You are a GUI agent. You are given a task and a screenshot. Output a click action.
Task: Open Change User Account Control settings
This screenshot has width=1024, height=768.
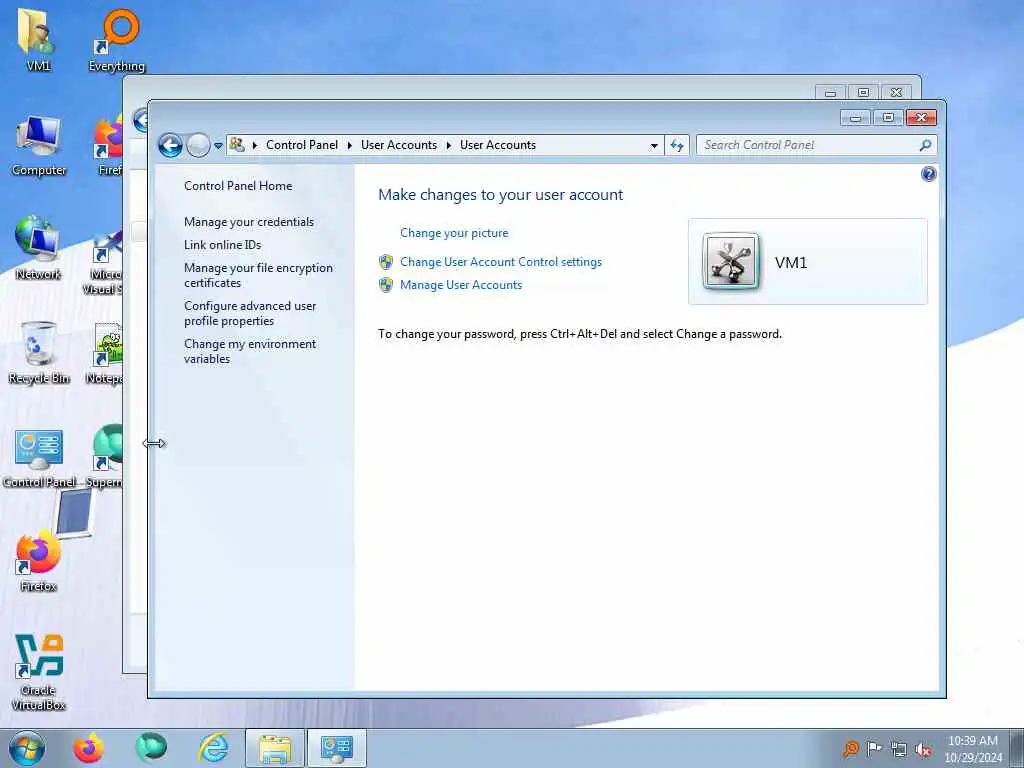point(501,262)
